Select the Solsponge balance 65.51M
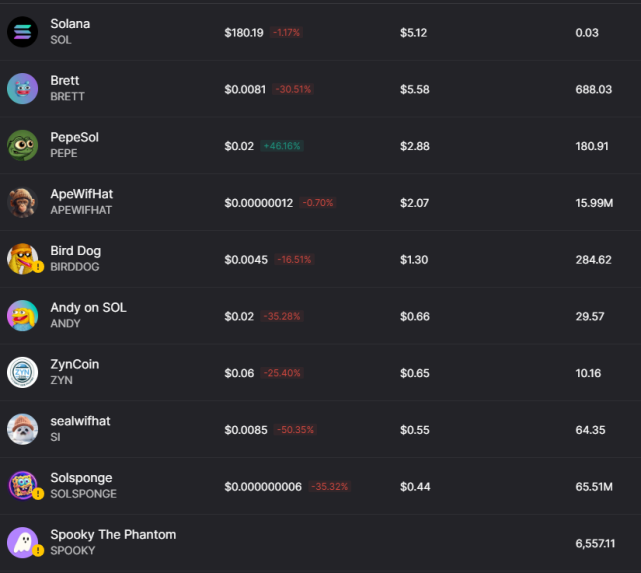The height and width of the screenshot is (573, 641). coord(594,487)
